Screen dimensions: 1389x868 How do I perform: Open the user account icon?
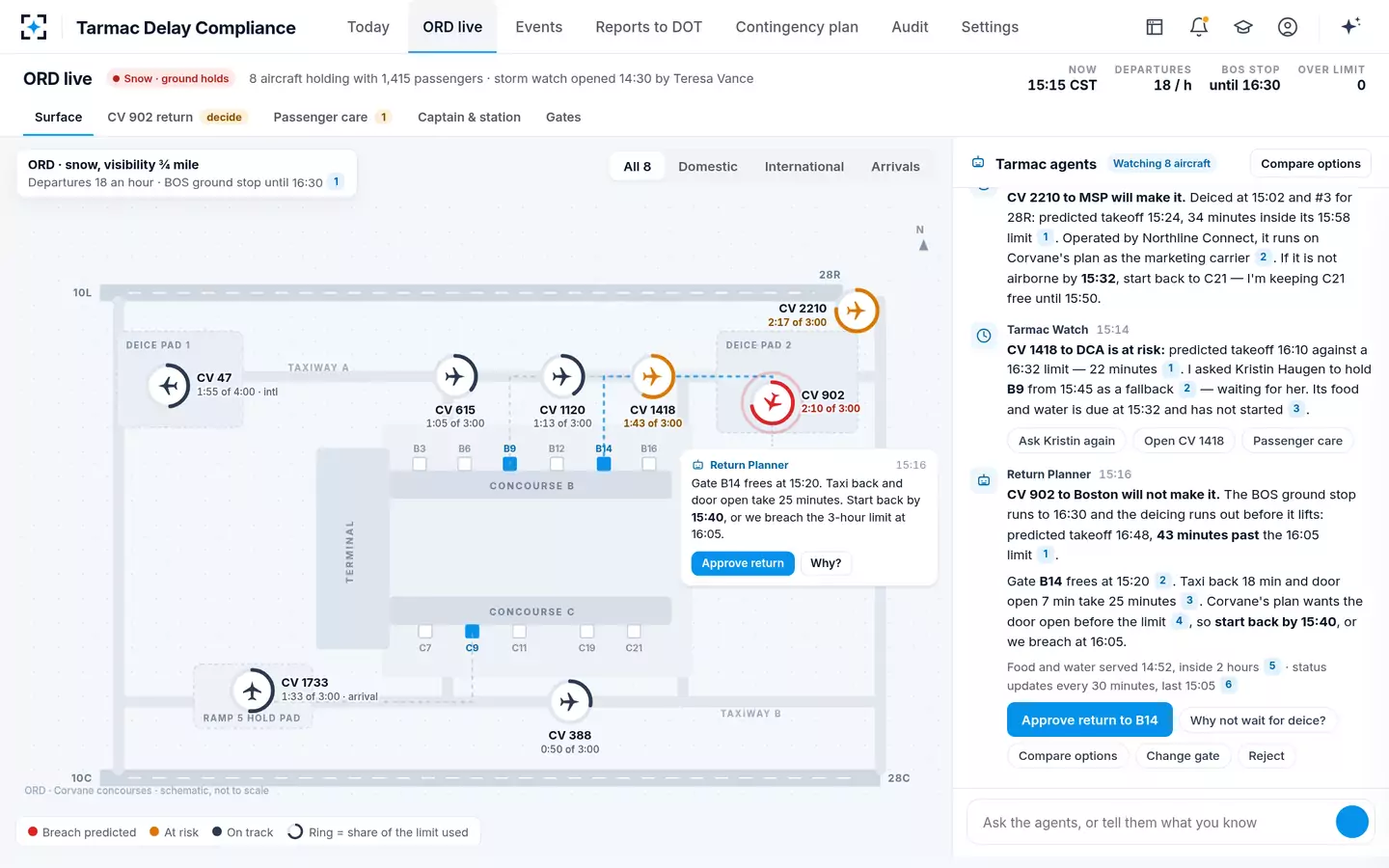[1288, 27]
